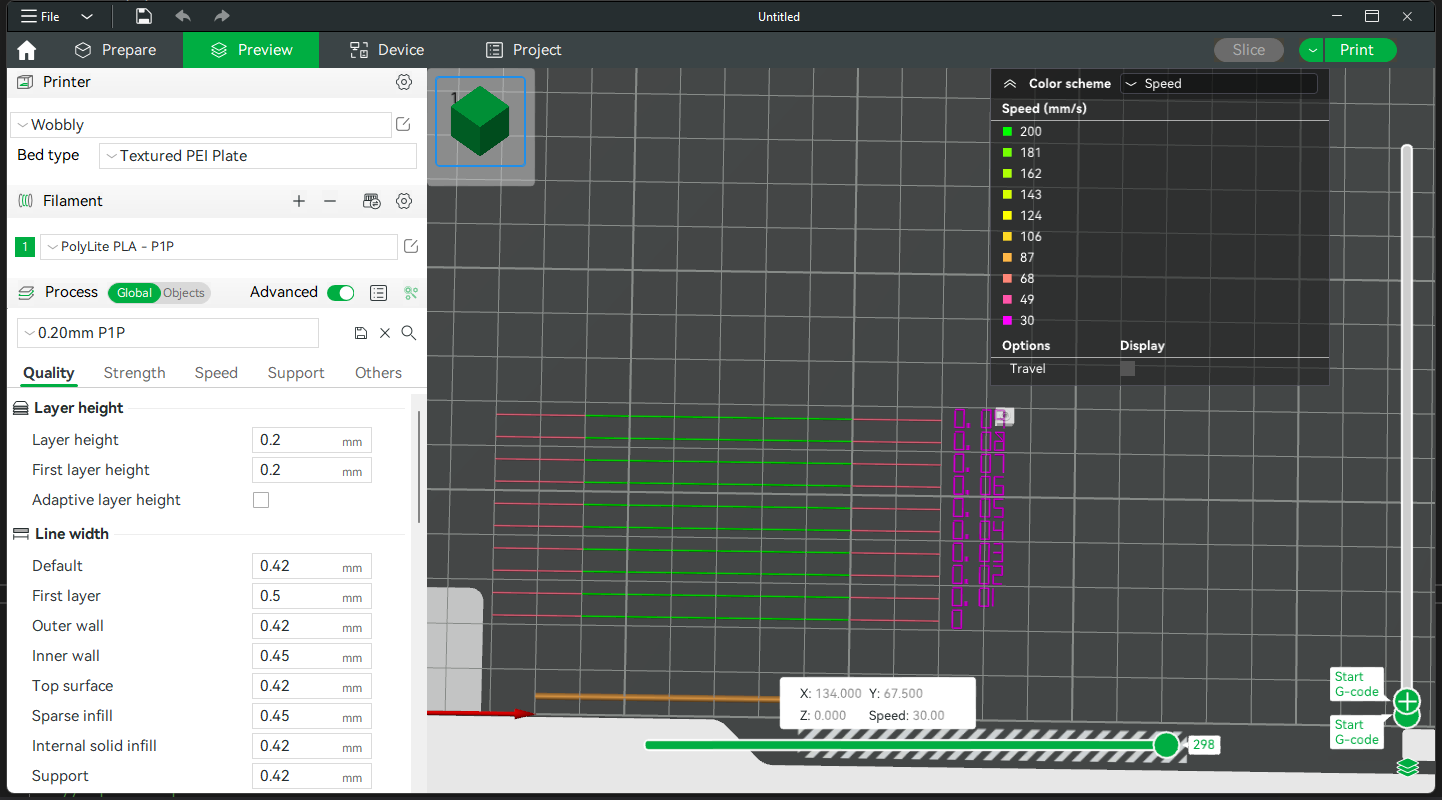Enable Adaptive layer height
The height and width of the screenshot is (800, 1442).
click(x=261, y=499)
